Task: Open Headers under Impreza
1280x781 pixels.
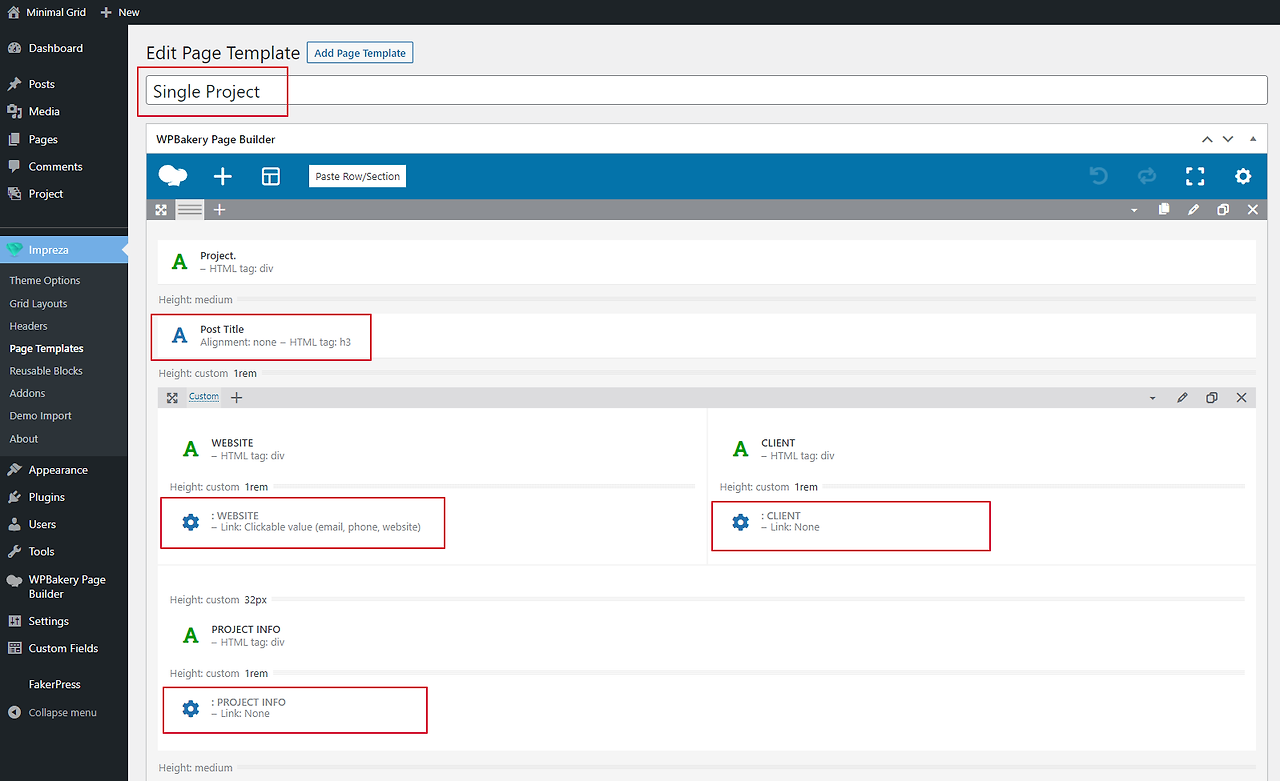Action: [x=29, y=326]
